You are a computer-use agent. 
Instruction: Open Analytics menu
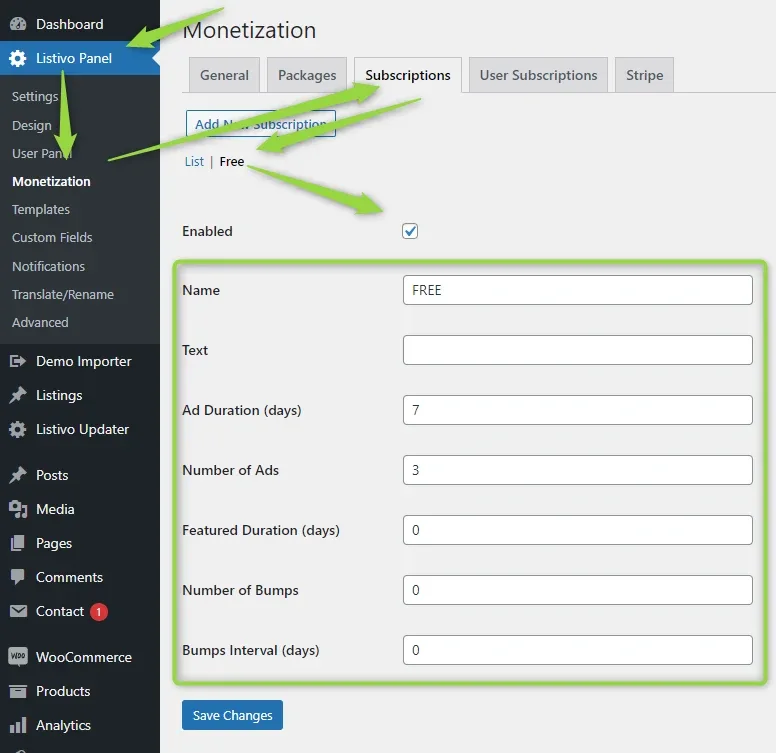click(x=80, y=725)
